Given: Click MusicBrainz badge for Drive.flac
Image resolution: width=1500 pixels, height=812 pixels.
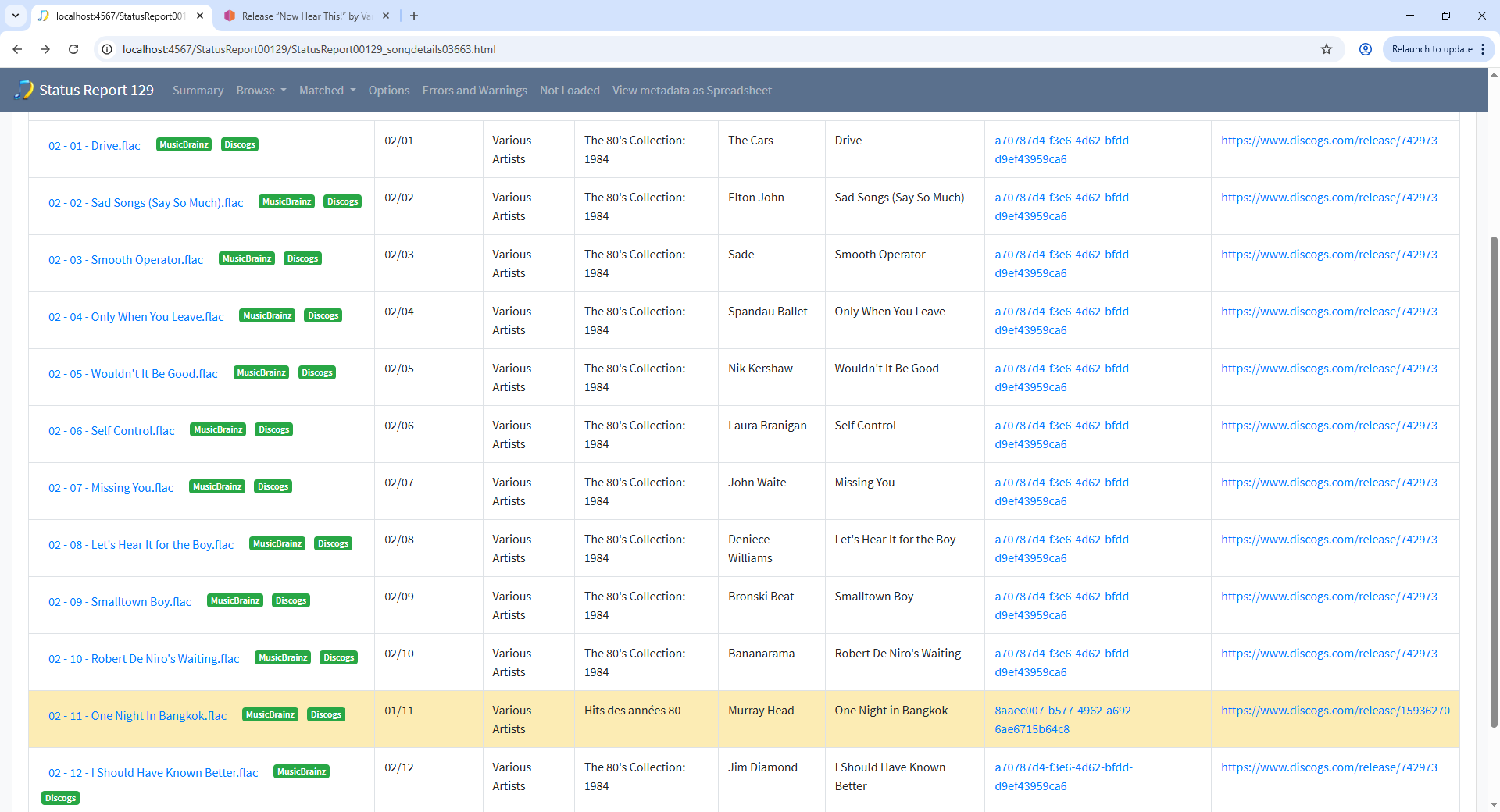Looking at the screenshot, I should click(184, 144).
